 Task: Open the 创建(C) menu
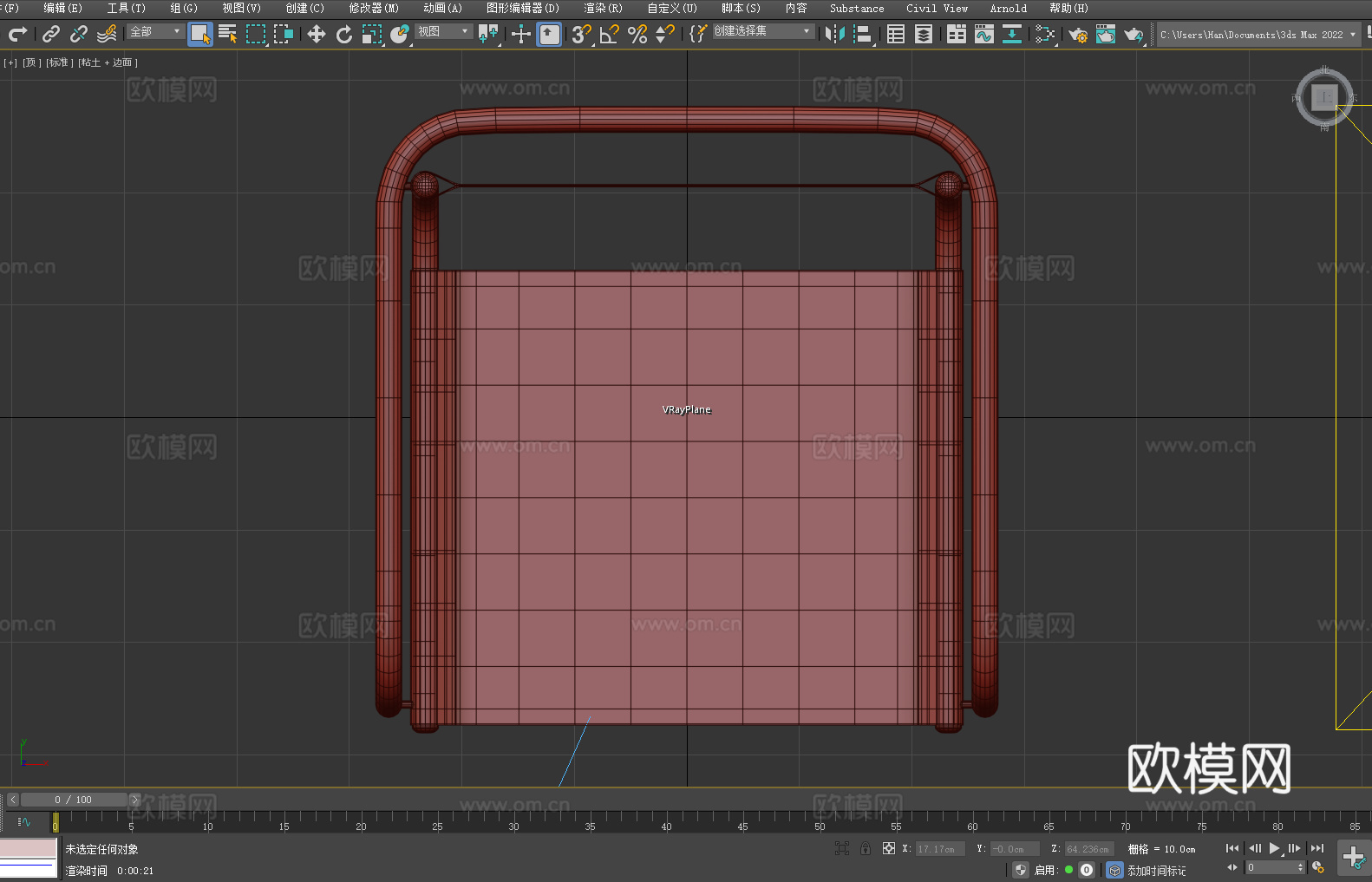pos(305,8)
